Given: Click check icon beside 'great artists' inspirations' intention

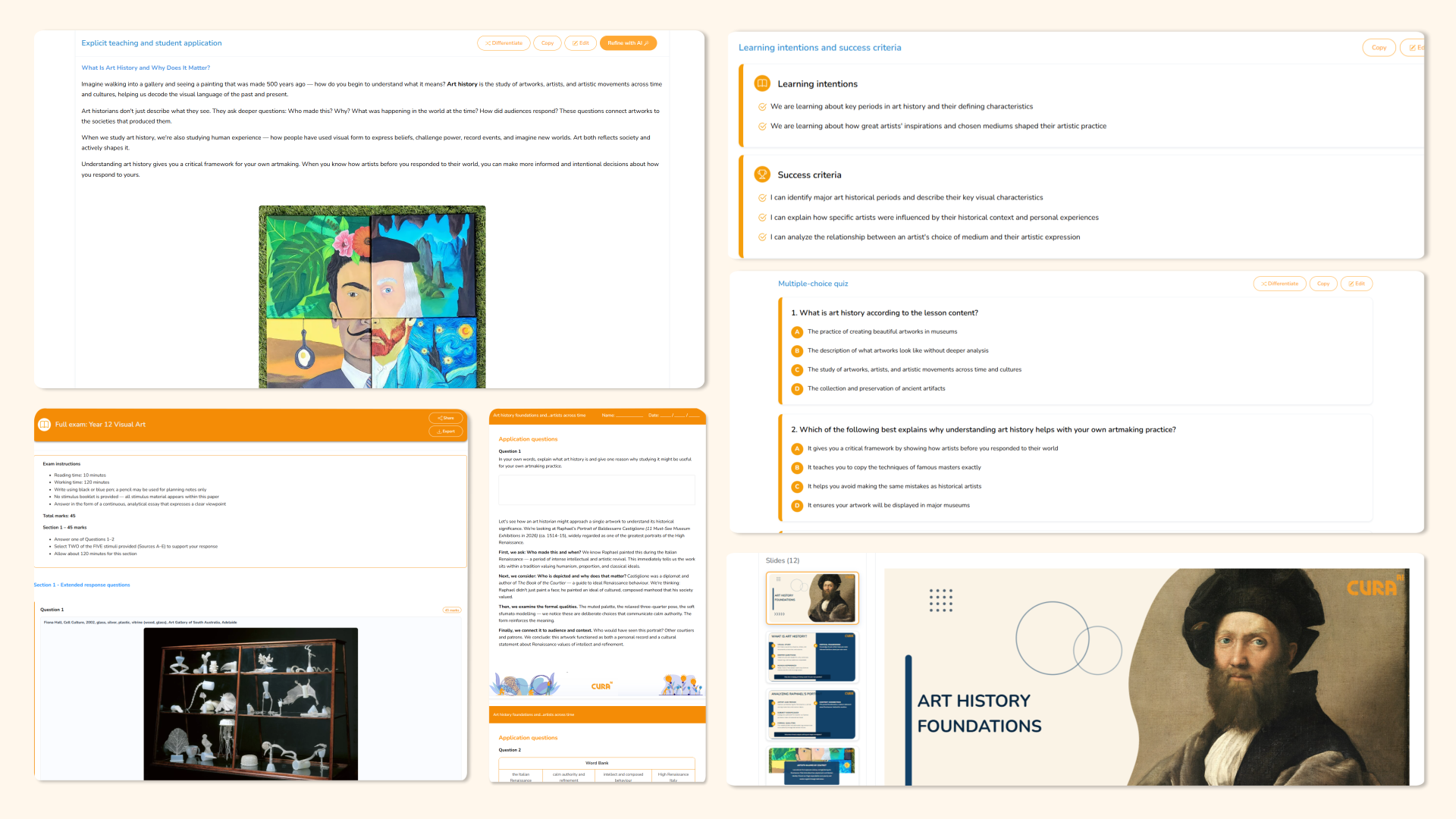Looking at the screenshot, I should tap(762, 127).
